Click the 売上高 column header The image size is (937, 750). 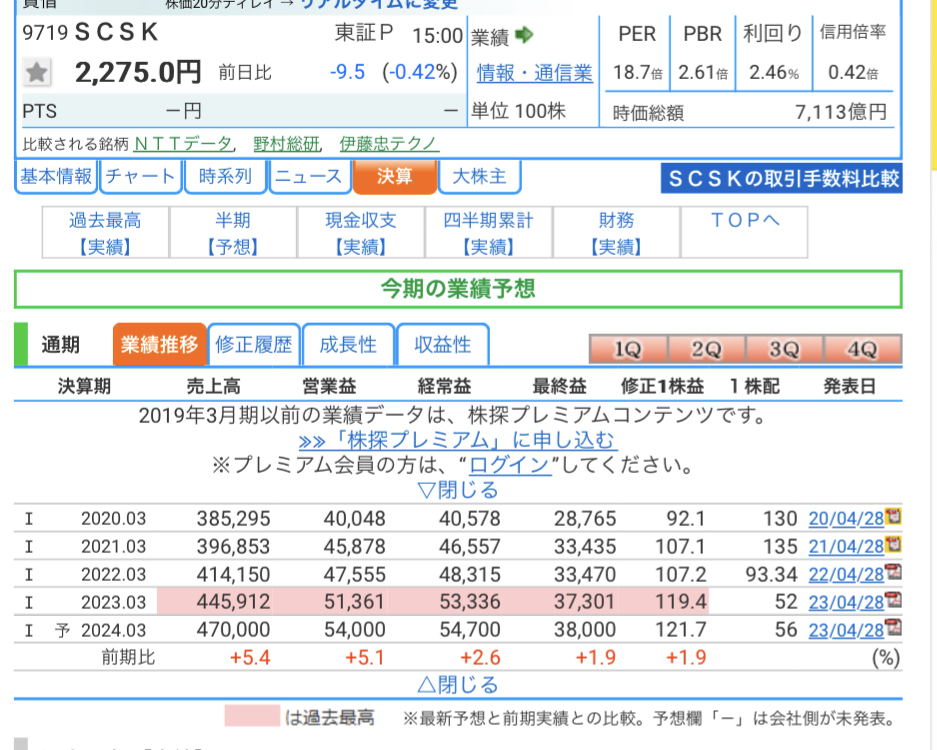click(213, 386)
